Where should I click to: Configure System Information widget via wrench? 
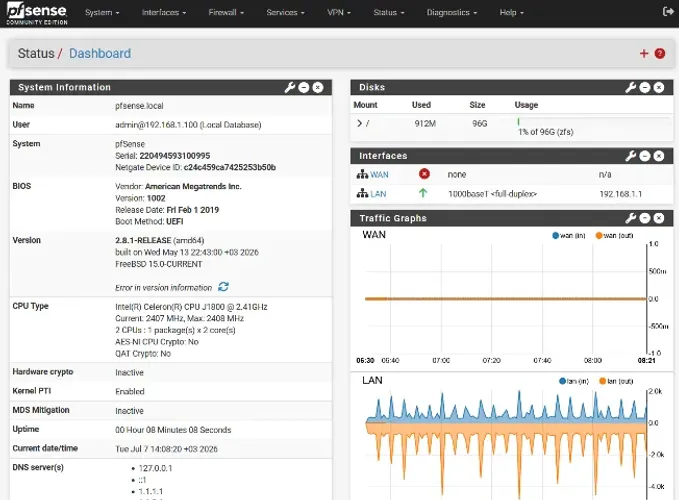coord(289,87)
